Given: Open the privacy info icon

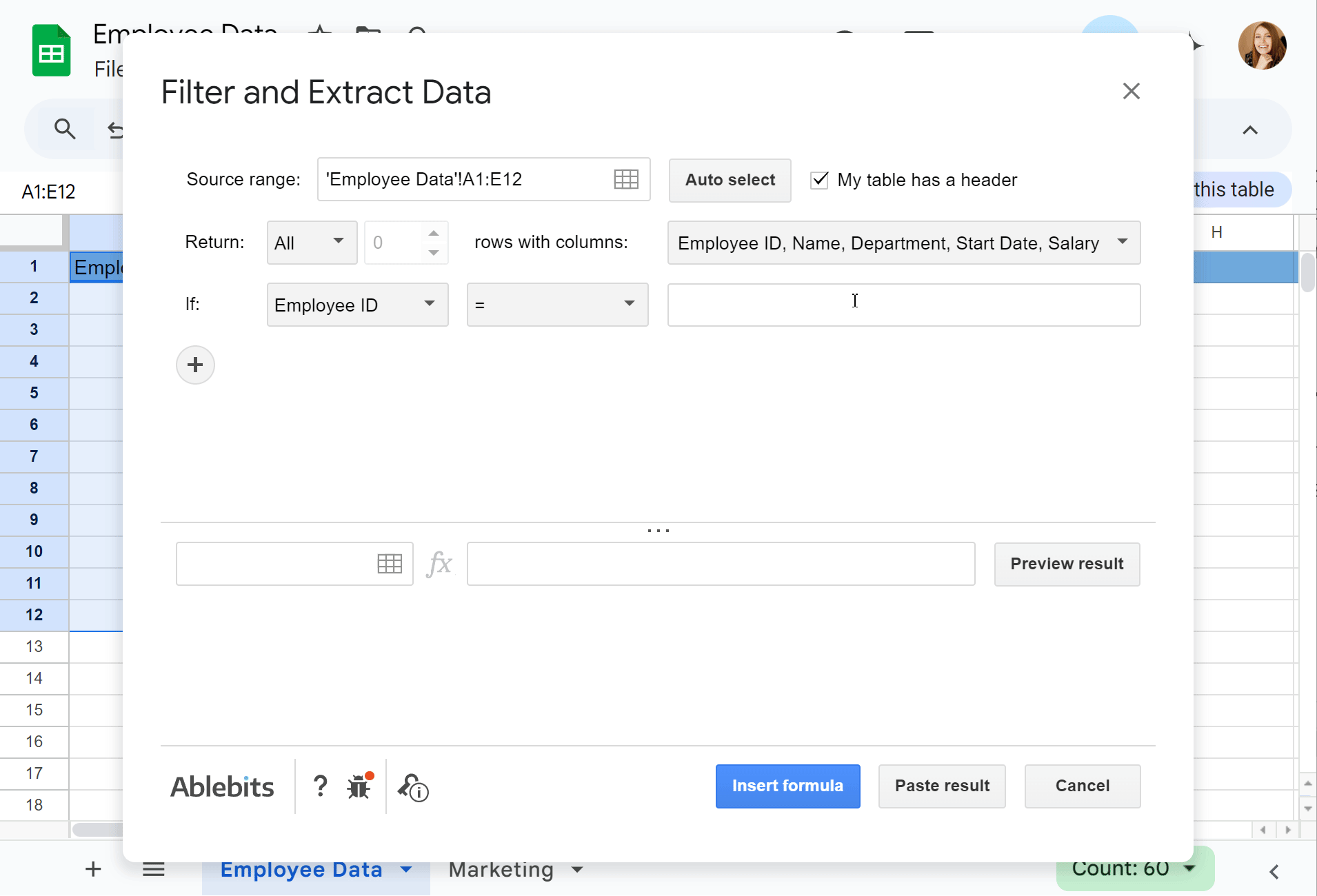Looking at the screenshot, I should pos(413,787).
